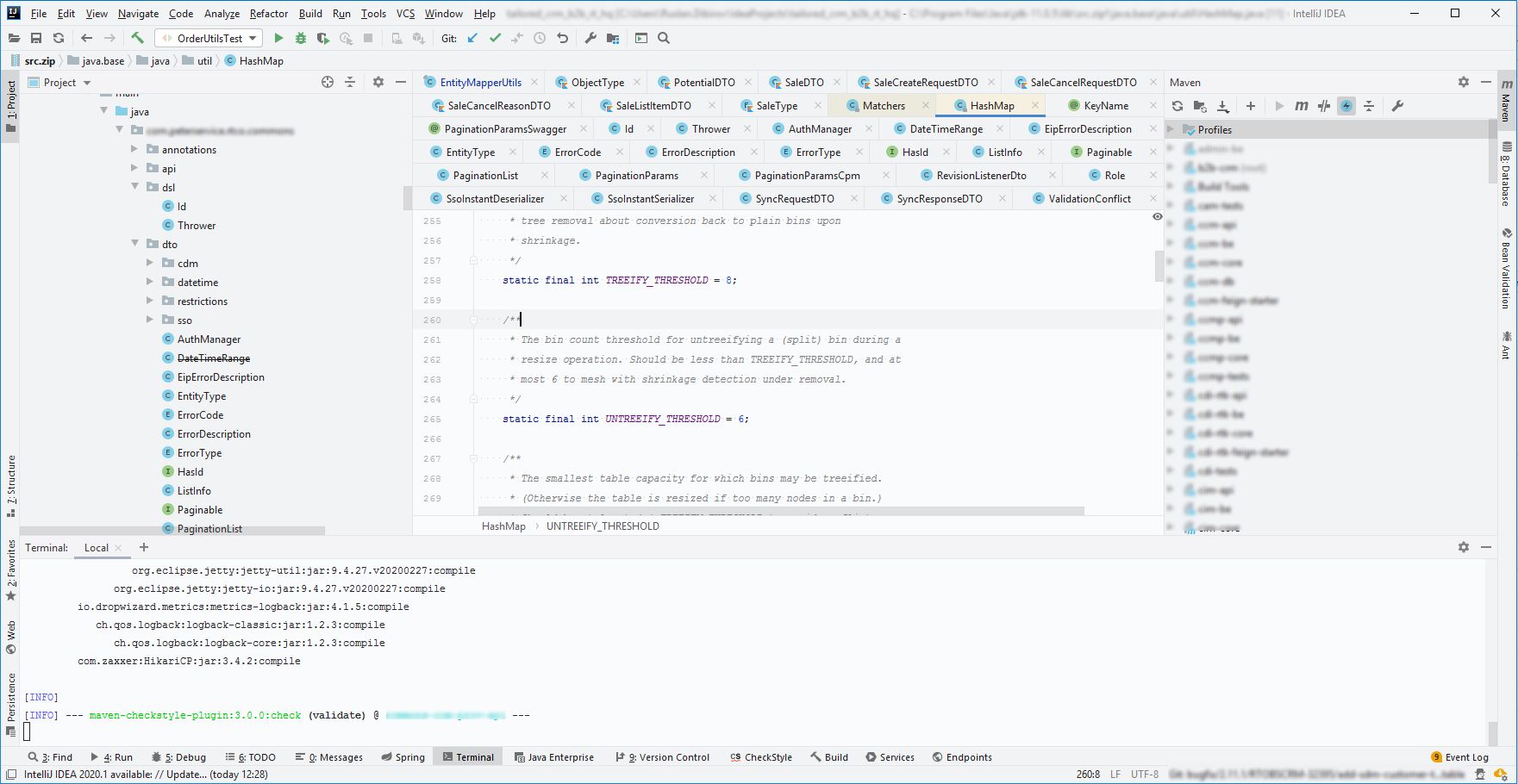Viewport: 1518px width, 784px height.
Task: Open the VCS menu
Action: pyautogui.click(x=405, y=13)
